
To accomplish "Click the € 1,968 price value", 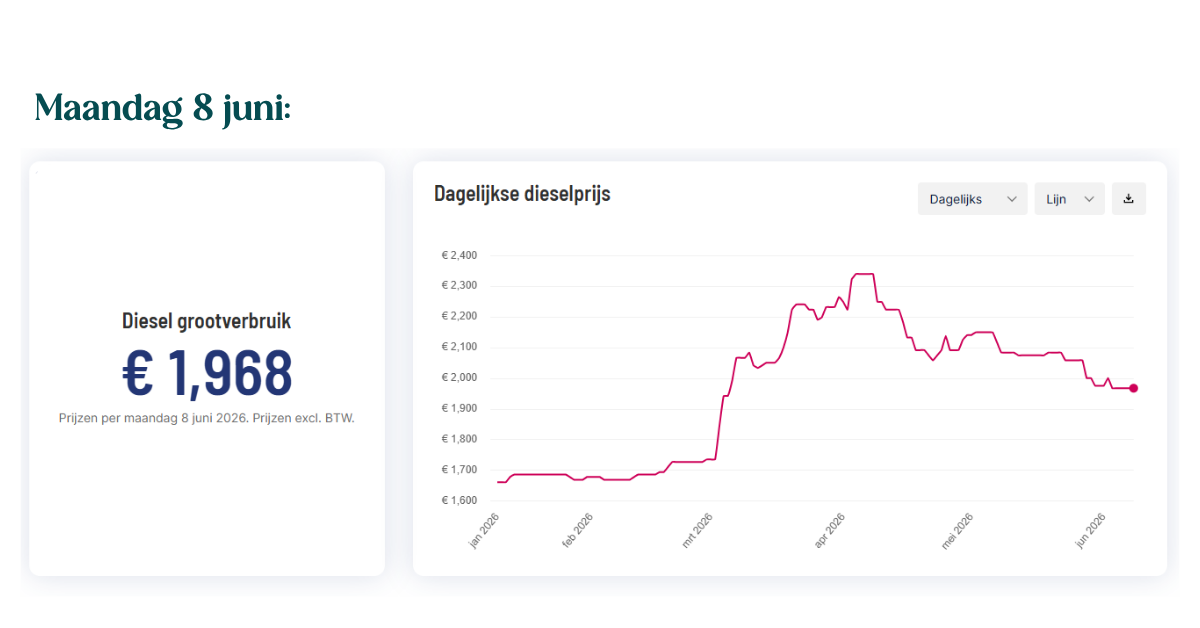I will coord(207,372).
